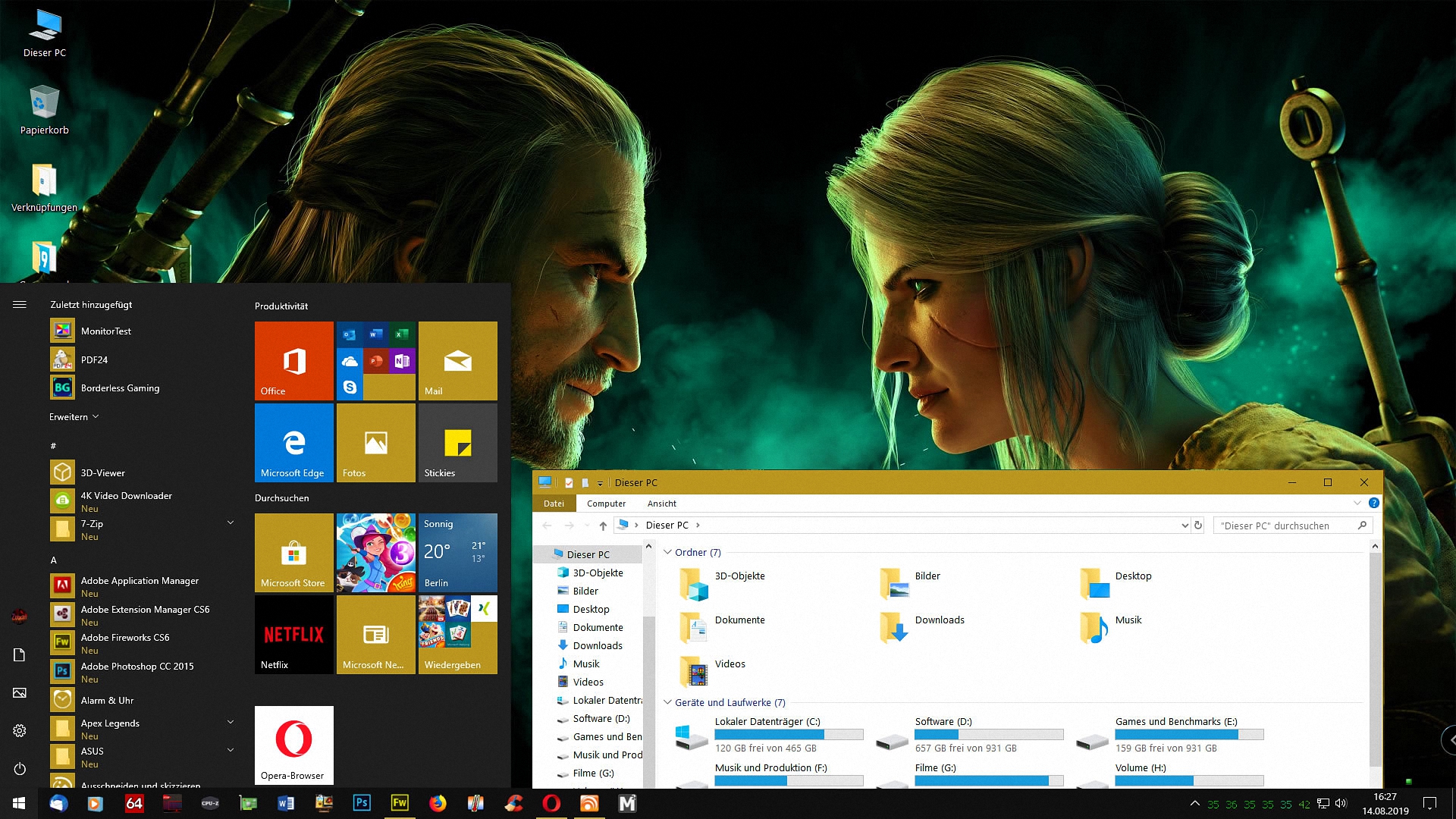Screen dimensions: 1456x819
Task: Open Adobe Fireworks CS6 in app list
Action: click(x=125, y=638)
